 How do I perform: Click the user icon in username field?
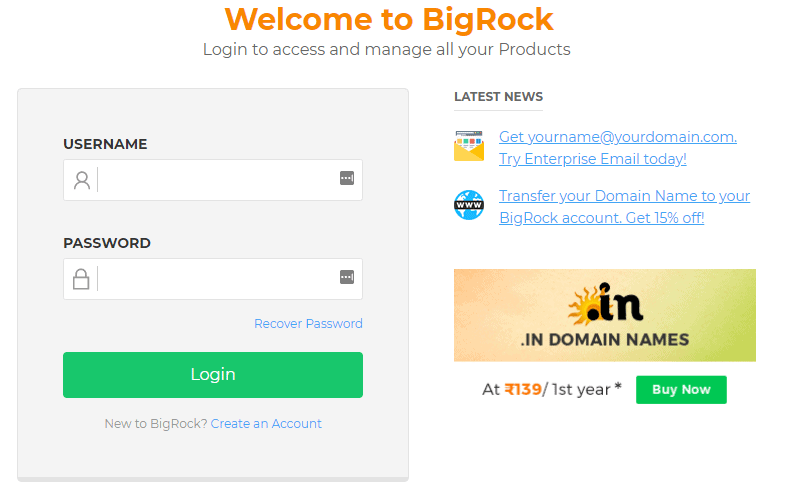82,180
